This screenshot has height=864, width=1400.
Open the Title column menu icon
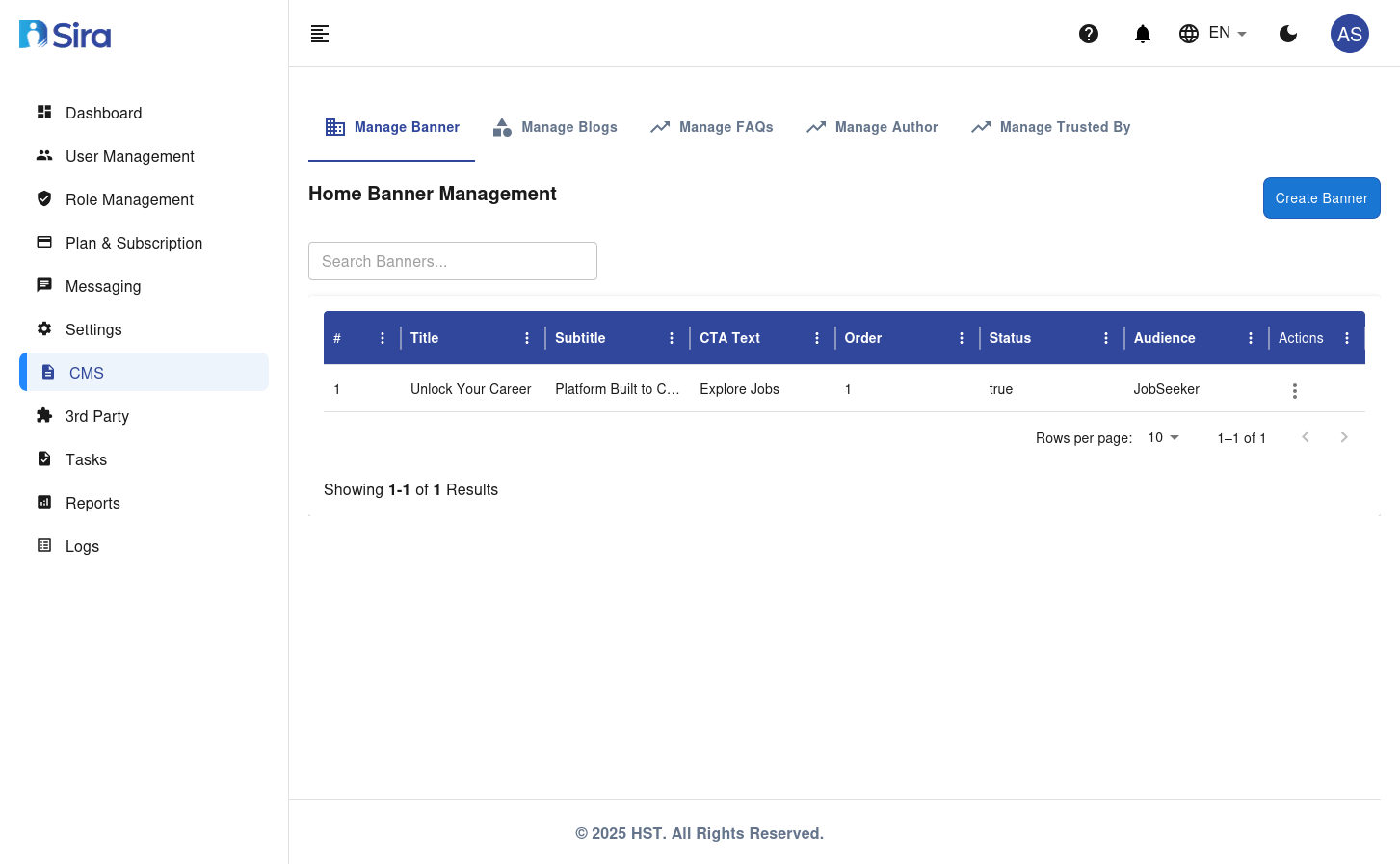coord(527,338)
